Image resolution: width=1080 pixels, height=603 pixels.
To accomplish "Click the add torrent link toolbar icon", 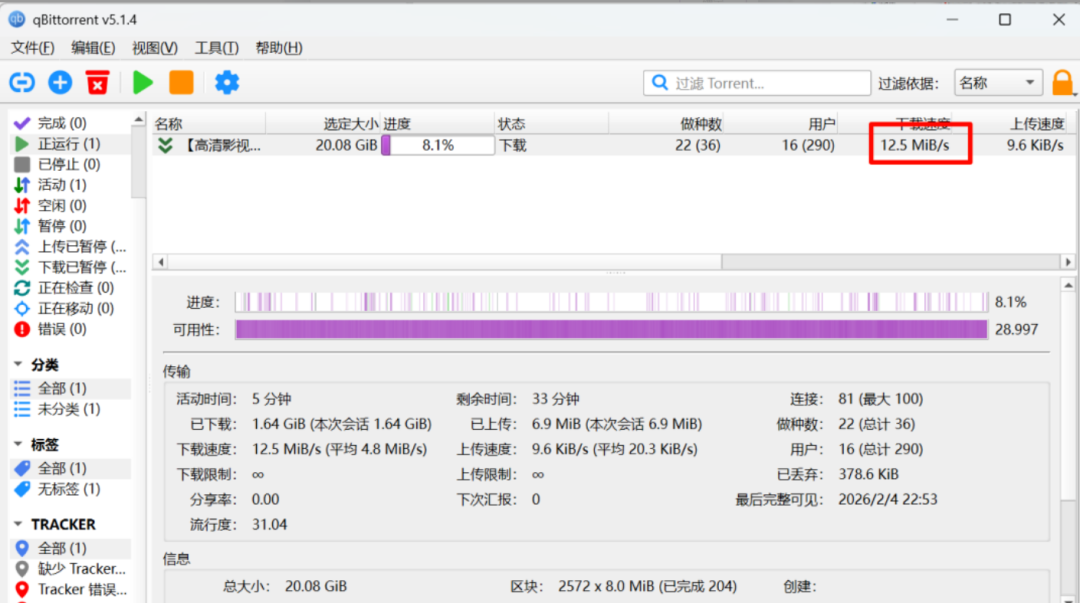I will click(21, 83).
